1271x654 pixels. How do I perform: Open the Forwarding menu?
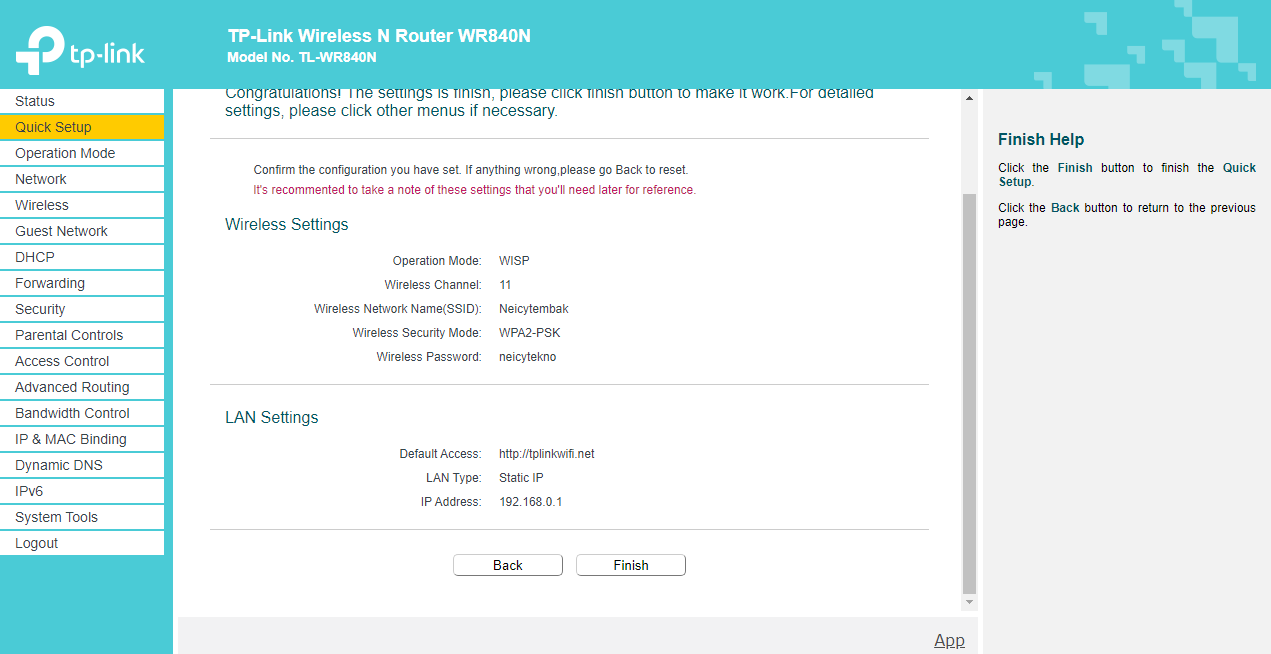(x=82, y=283)
